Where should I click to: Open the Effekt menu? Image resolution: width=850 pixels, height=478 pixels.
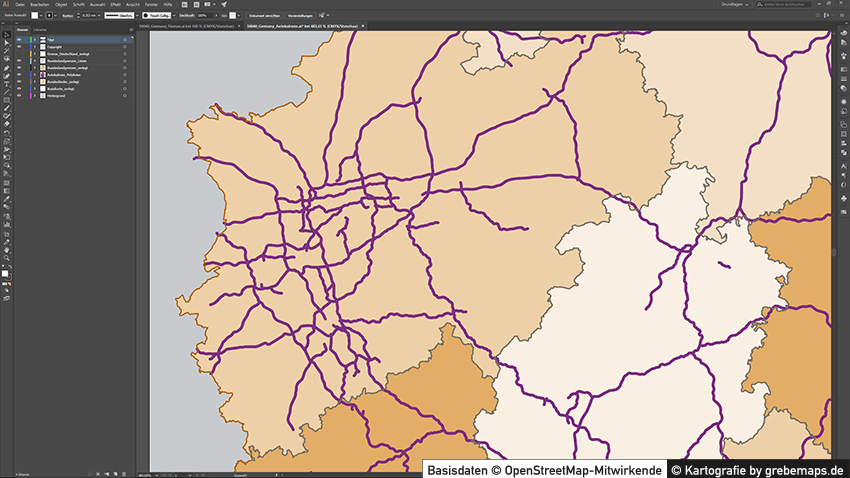coord(118,4)
